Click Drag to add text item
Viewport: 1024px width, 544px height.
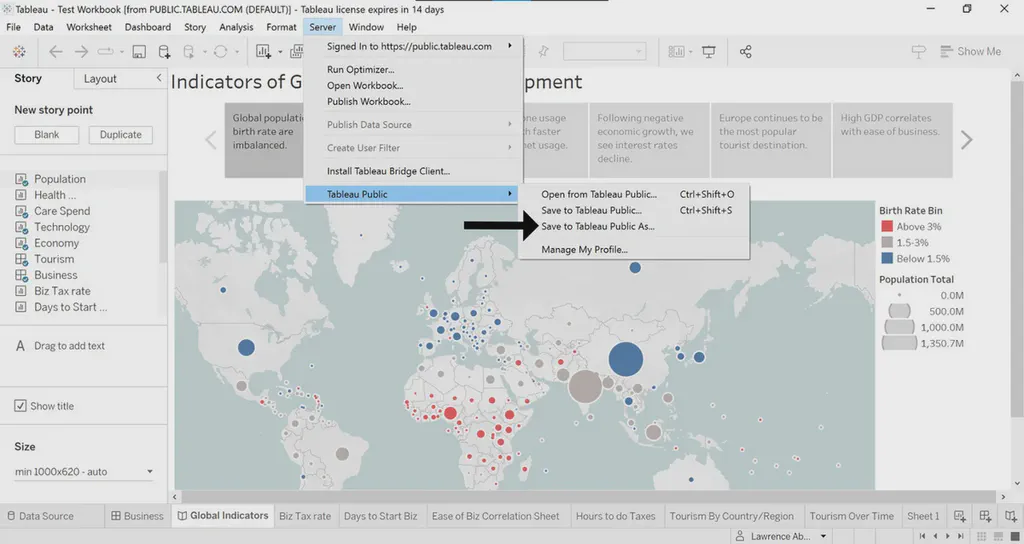(59, 346)
